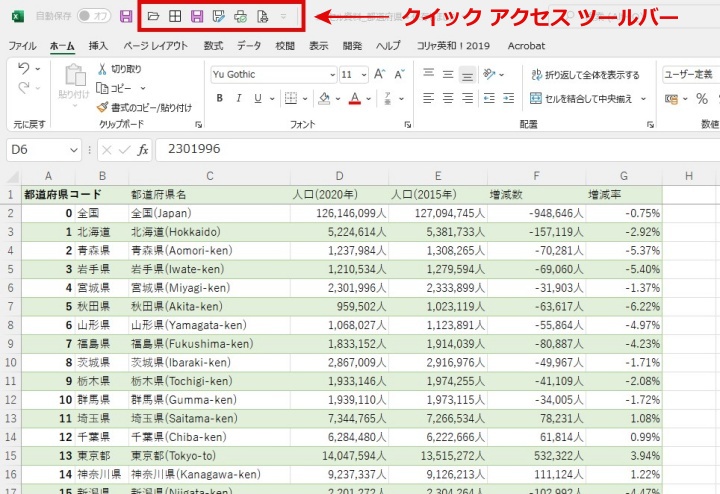Click the accounting number format icon

671,98
